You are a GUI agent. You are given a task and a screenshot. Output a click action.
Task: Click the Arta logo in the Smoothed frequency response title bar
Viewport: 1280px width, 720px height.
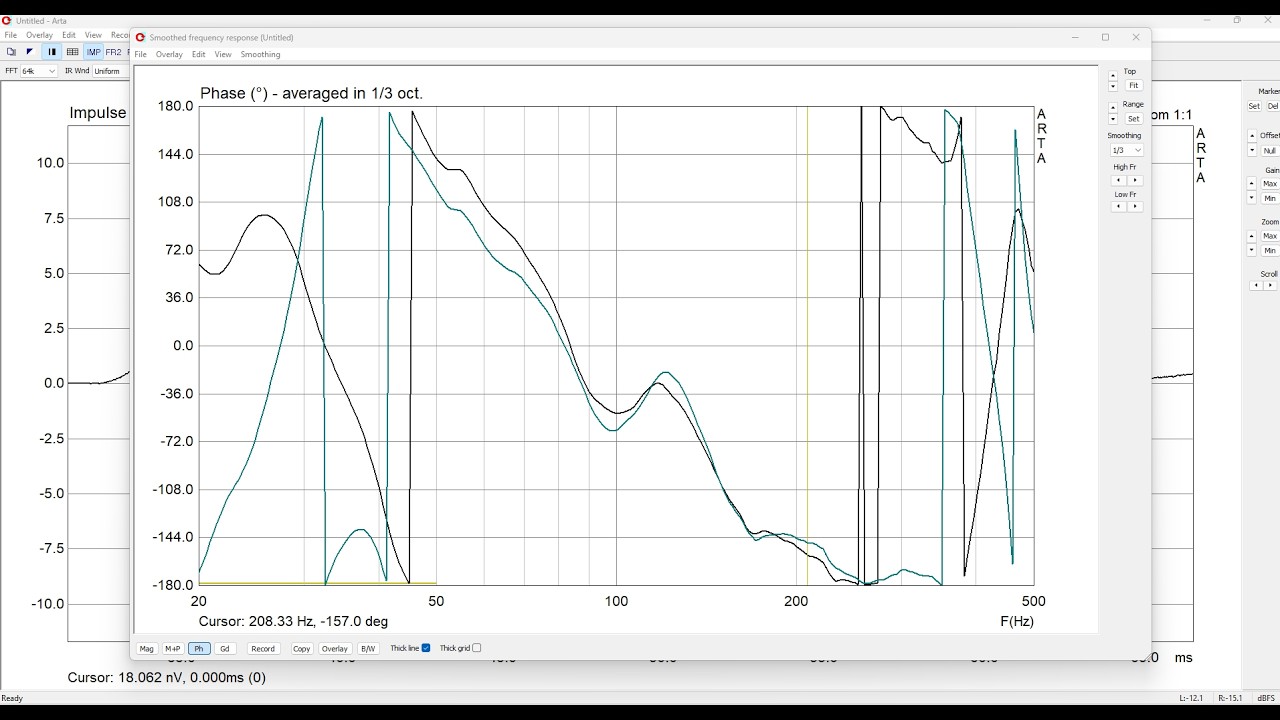pos(140,37)
